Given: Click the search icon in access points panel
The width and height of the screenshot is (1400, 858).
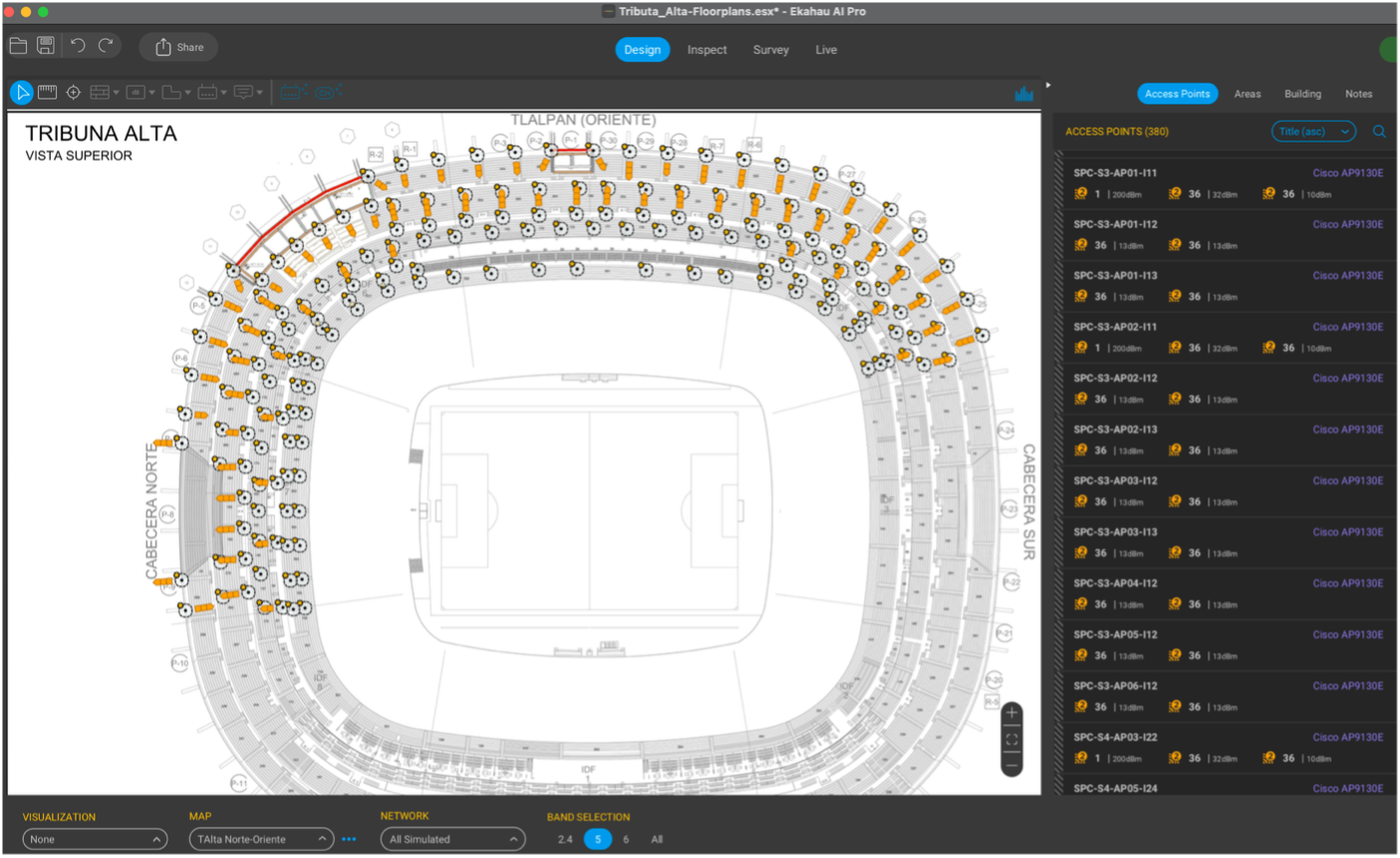Looking at the screenshot, I should pyautogui.click(x=1379, y=132).
